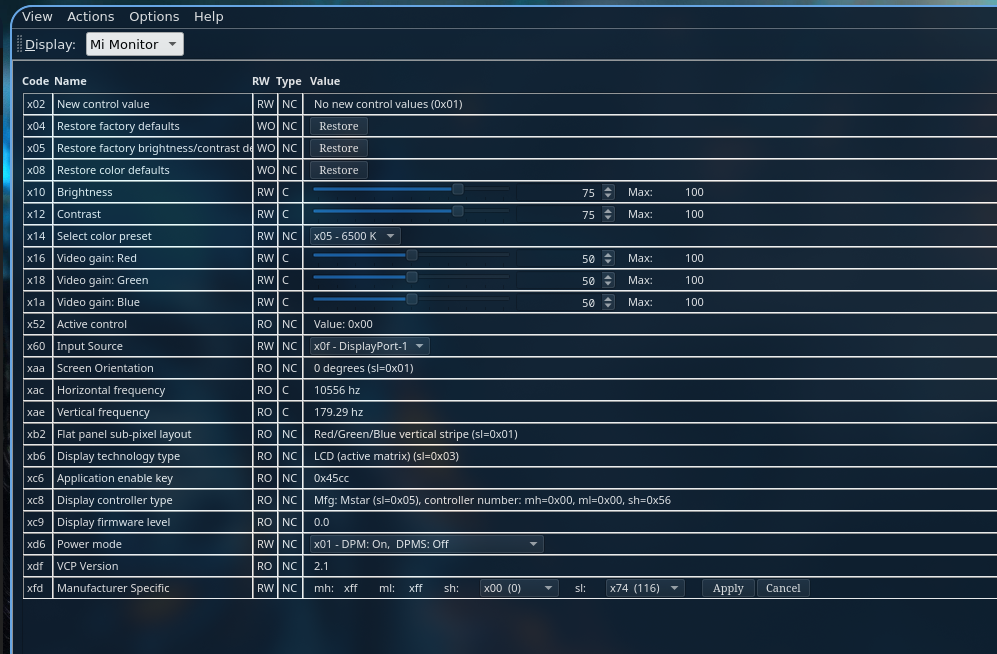Click the 'Manufacturer Specific' feature name

click(x=113, y=588)
